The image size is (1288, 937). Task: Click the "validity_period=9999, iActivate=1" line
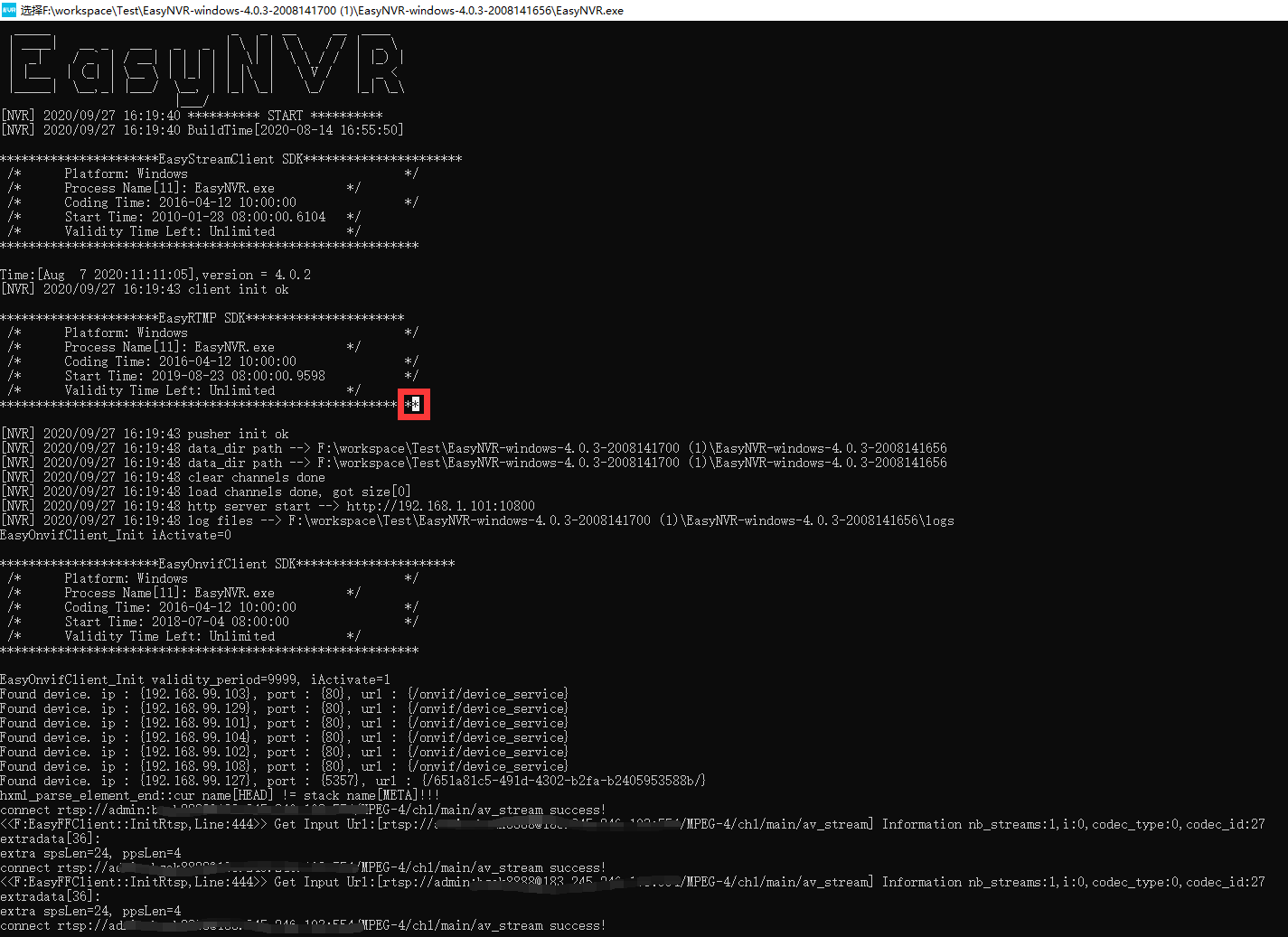(x=195, y=679)
